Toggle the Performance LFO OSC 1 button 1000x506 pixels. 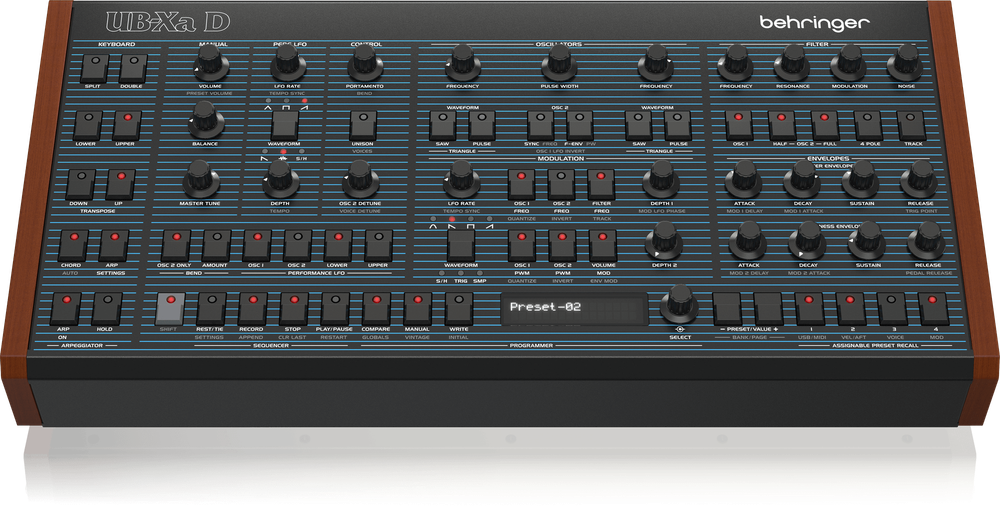coord(257,246)
